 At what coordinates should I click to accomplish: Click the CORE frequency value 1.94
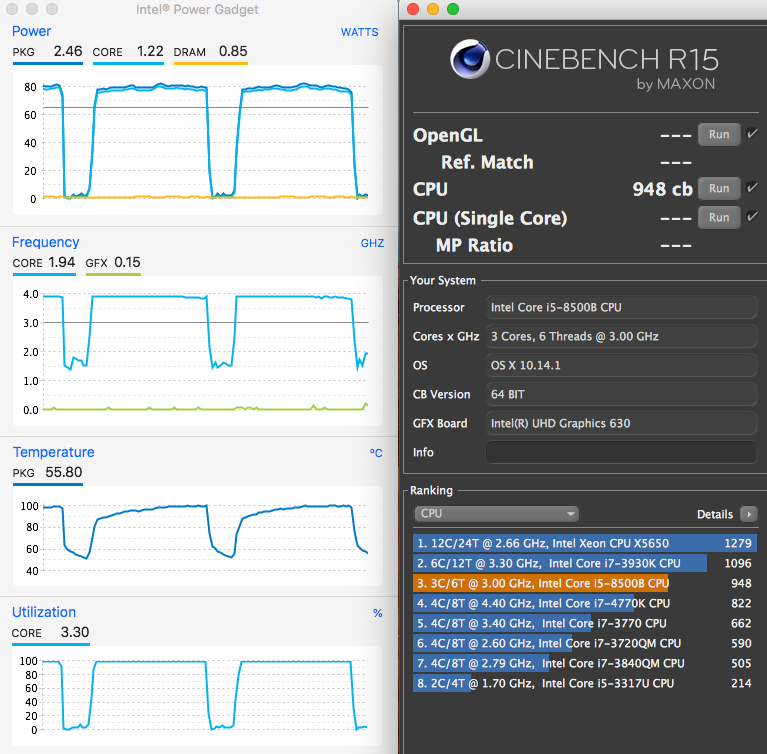(62, 262)
